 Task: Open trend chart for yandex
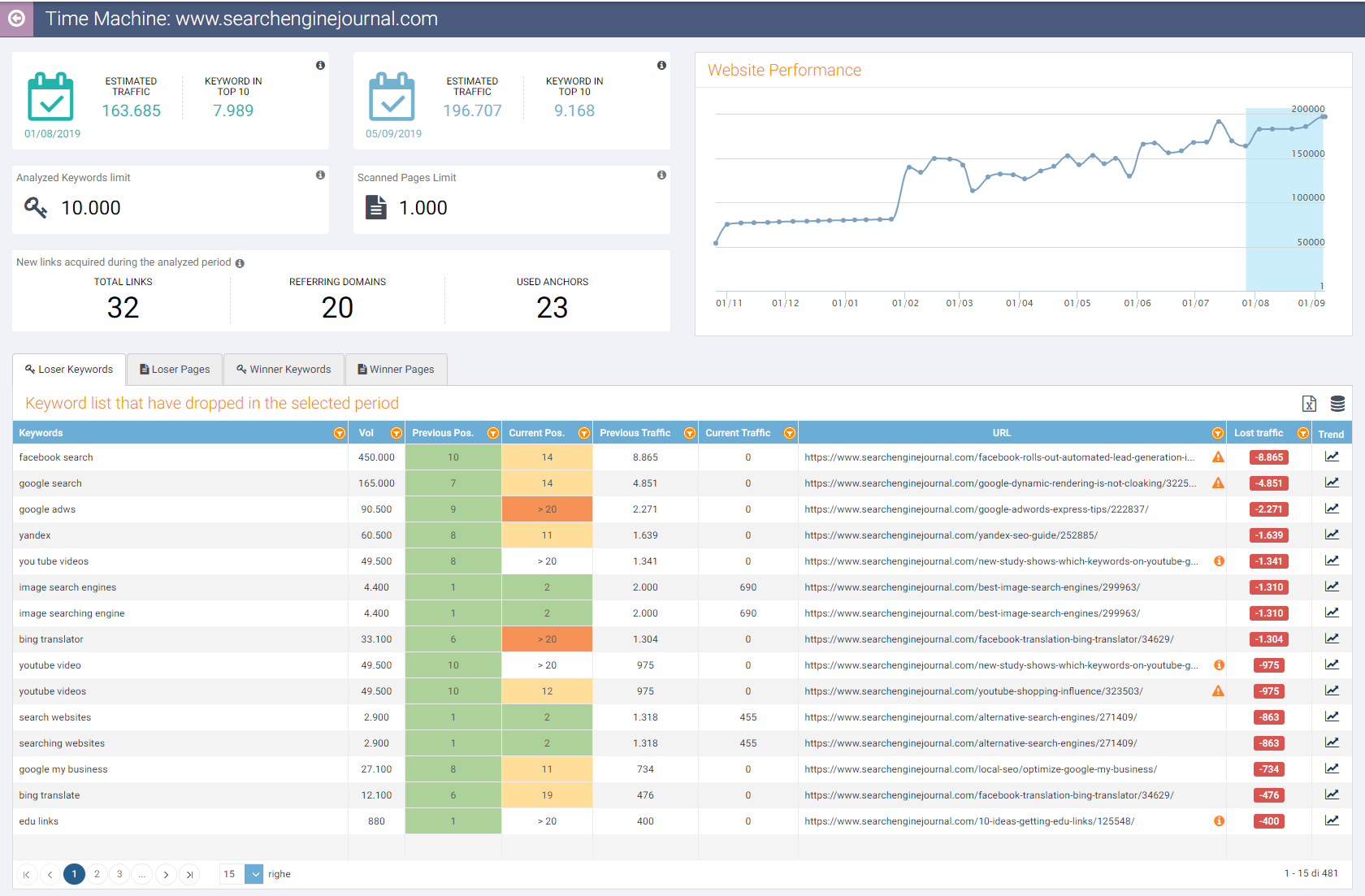[x=1332, y=535]
